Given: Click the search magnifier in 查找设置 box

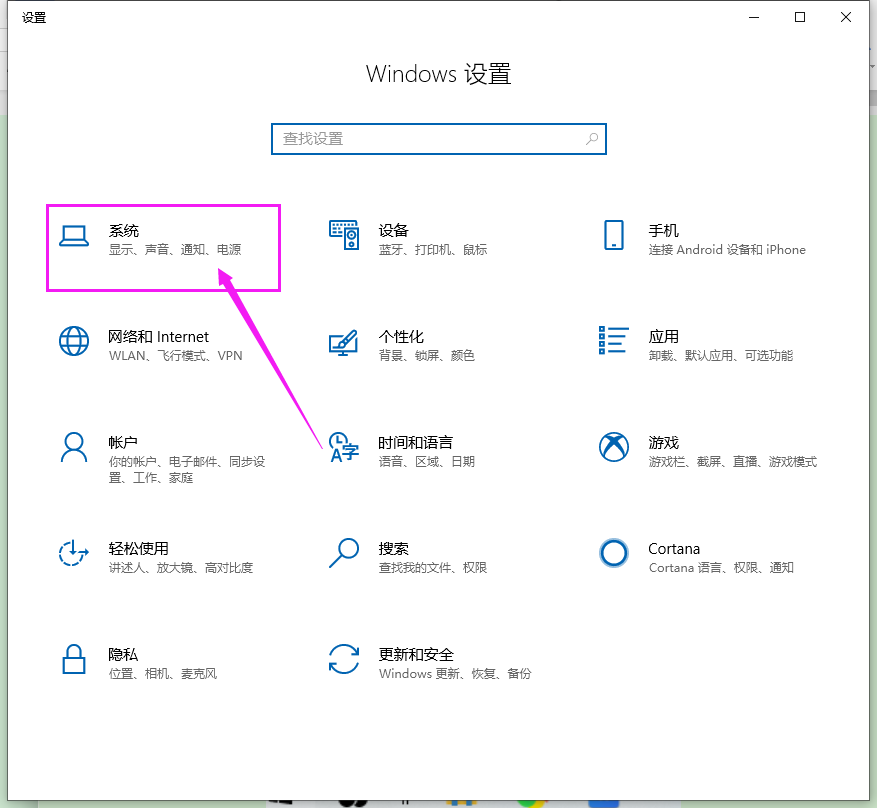Looking at the screenshot, I should tap(592, 139).
